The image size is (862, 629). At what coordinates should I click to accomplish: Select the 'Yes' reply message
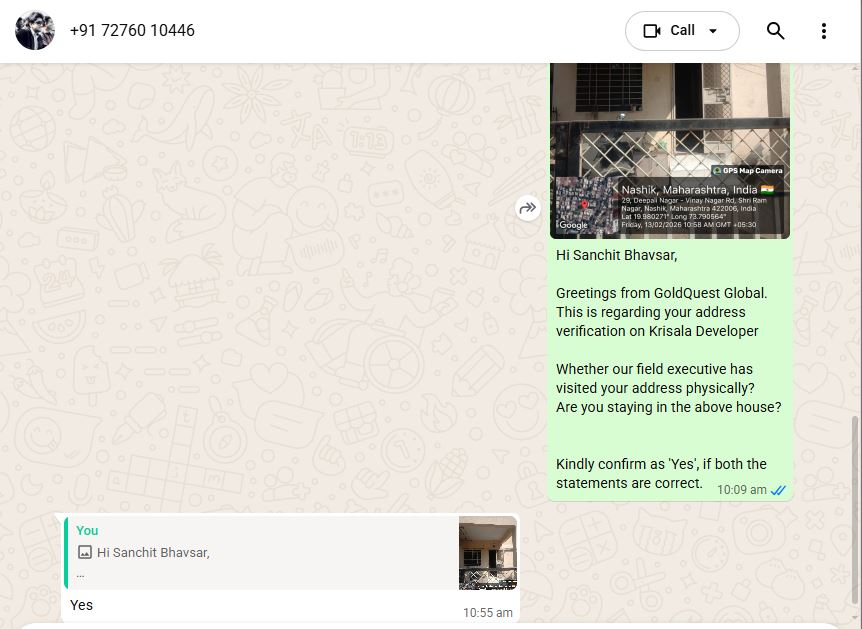[82, 605]
